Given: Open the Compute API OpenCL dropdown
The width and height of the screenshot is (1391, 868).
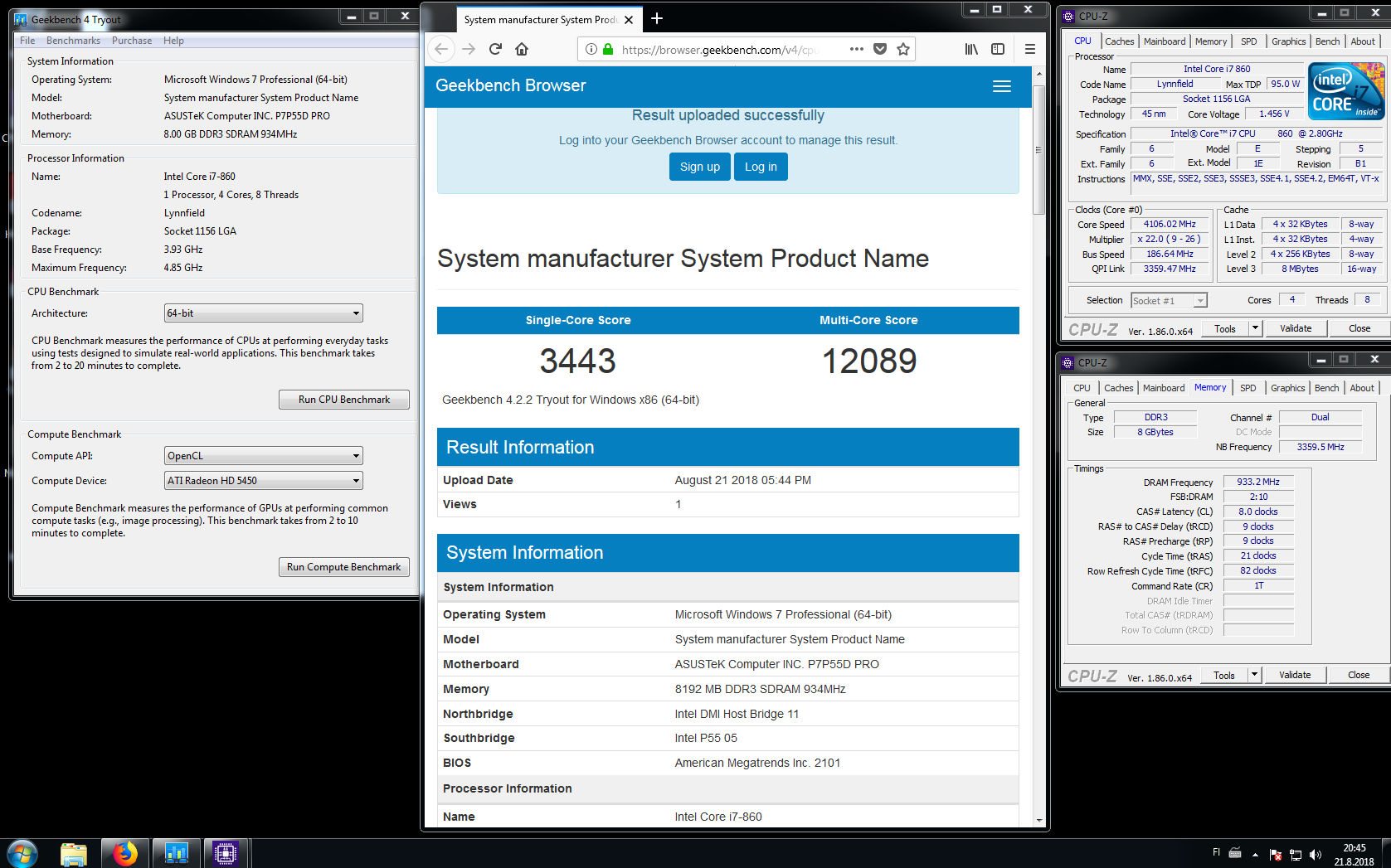Looking at the screenshot, I should click(x=264, y=456).
